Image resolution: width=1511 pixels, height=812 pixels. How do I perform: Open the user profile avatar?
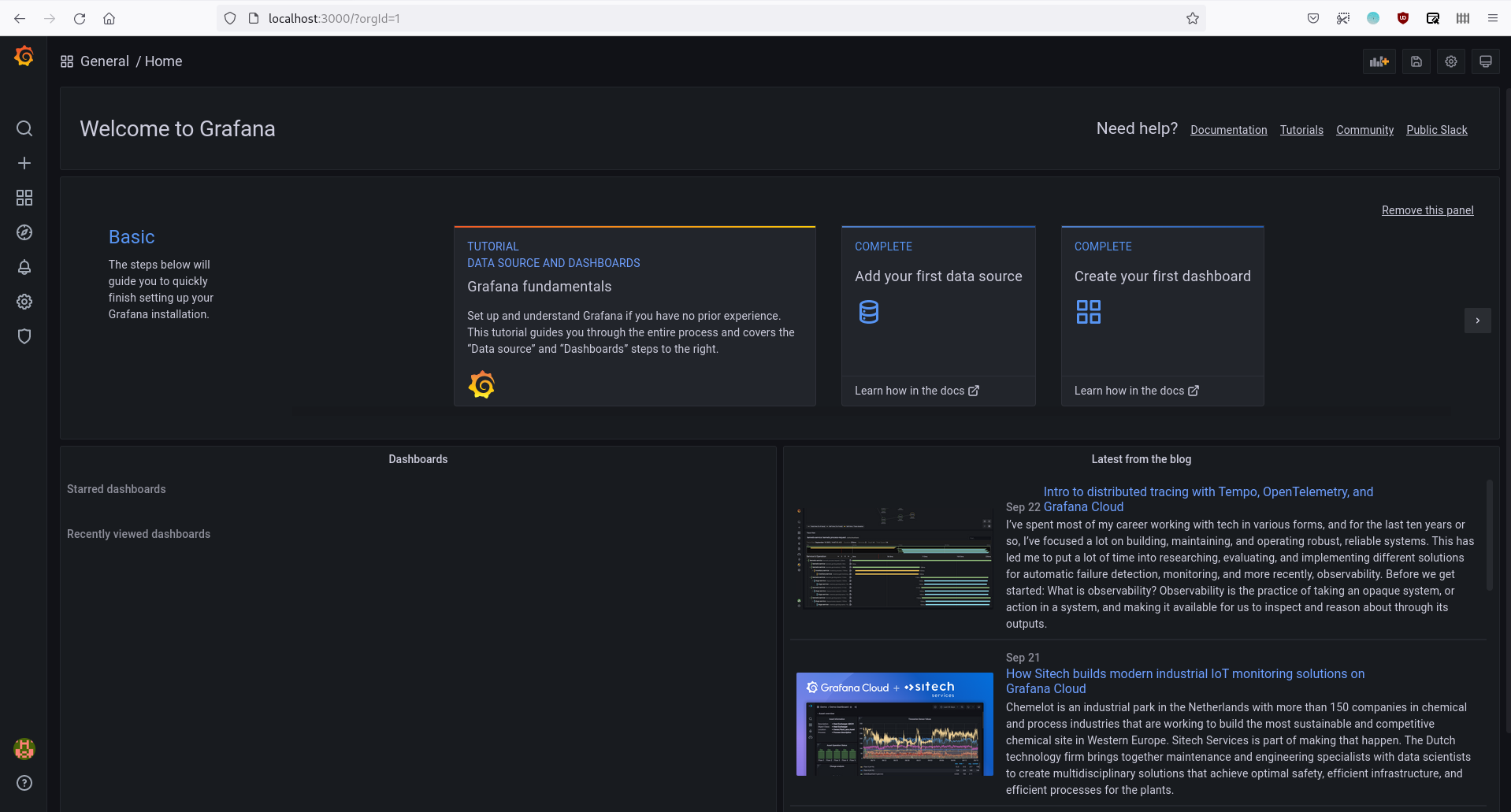[x=24, y=749]
